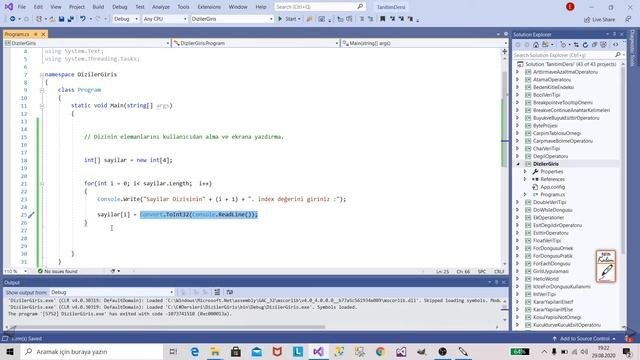Collapse the class Program block
The image size is (640, 360).
[42, 90]
